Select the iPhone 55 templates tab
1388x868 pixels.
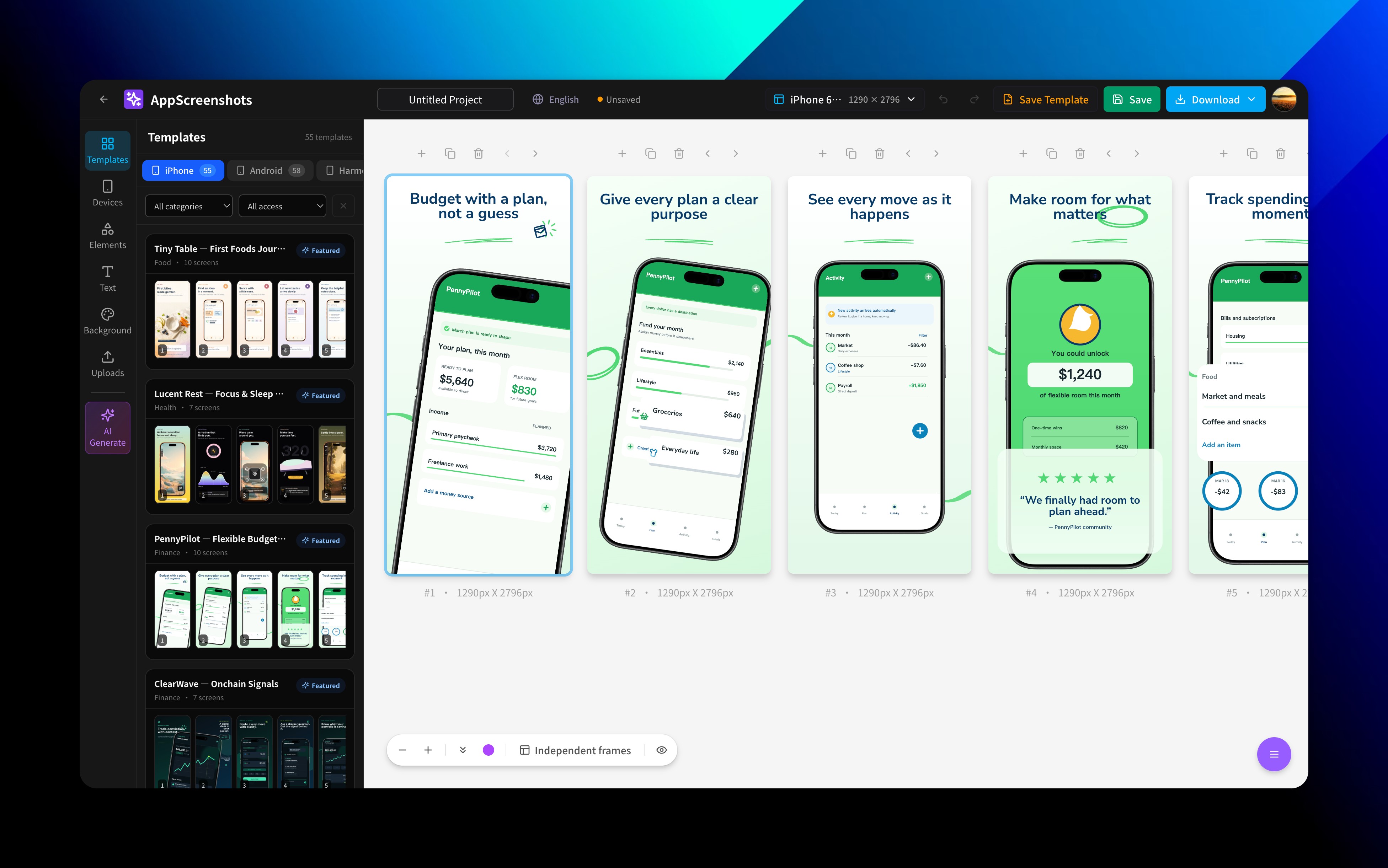tap(183, 171)
